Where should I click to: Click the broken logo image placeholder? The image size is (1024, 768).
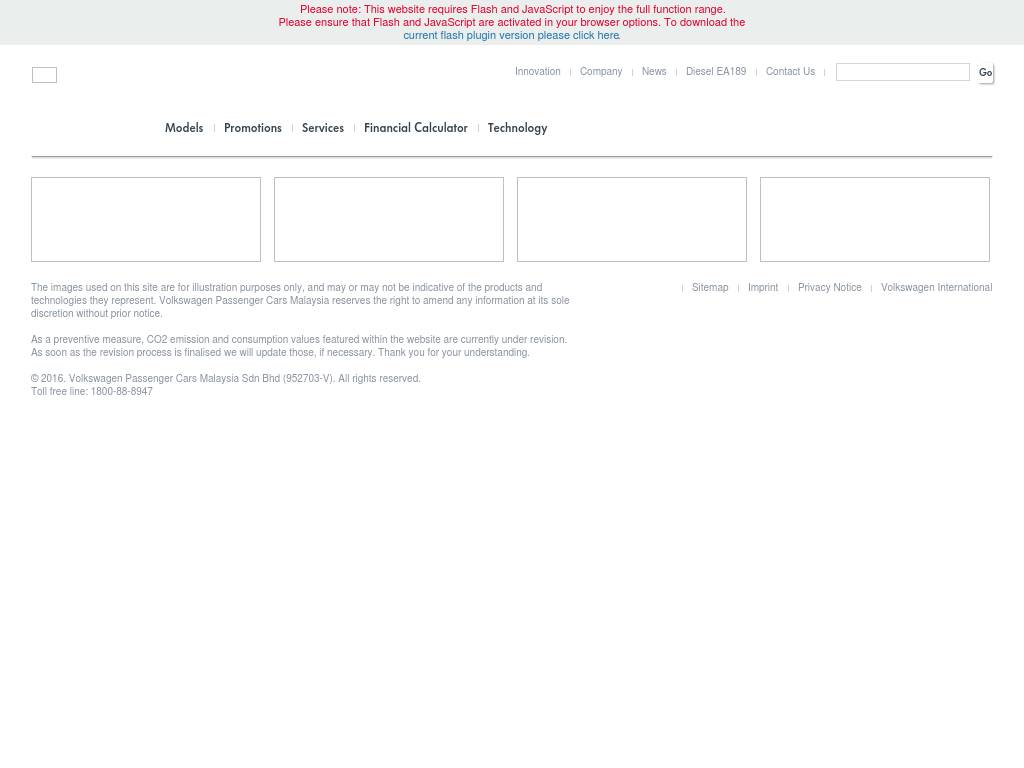coord(44,75)
